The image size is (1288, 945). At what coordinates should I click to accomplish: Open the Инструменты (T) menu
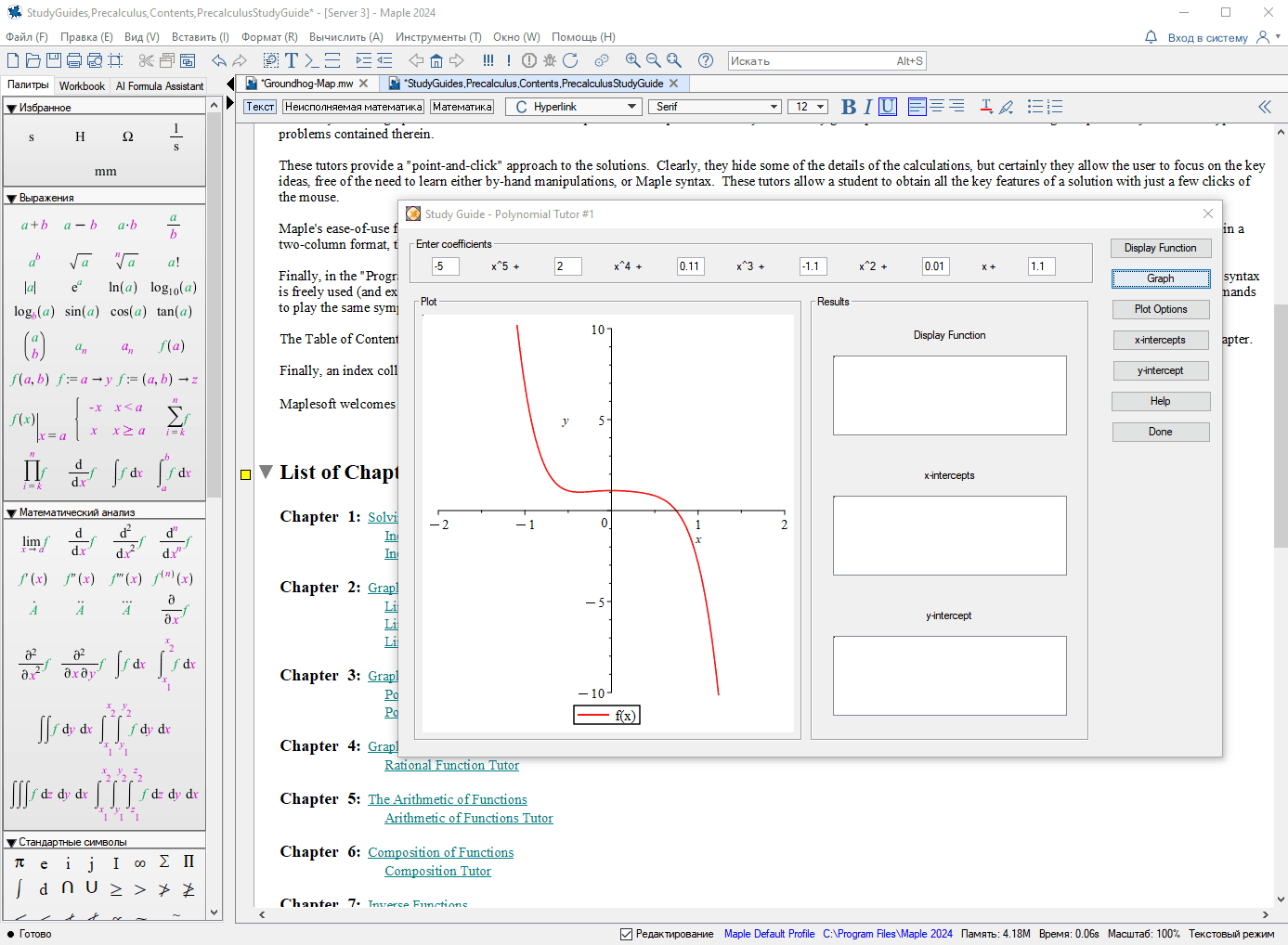(x=438, y=37)
